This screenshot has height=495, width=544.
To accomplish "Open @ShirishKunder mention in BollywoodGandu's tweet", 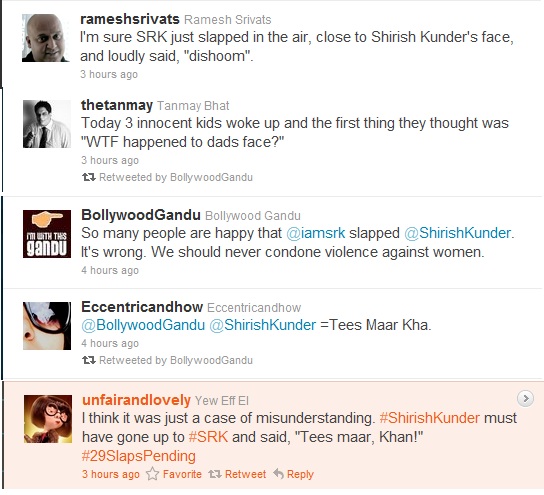I will point(458,233).
